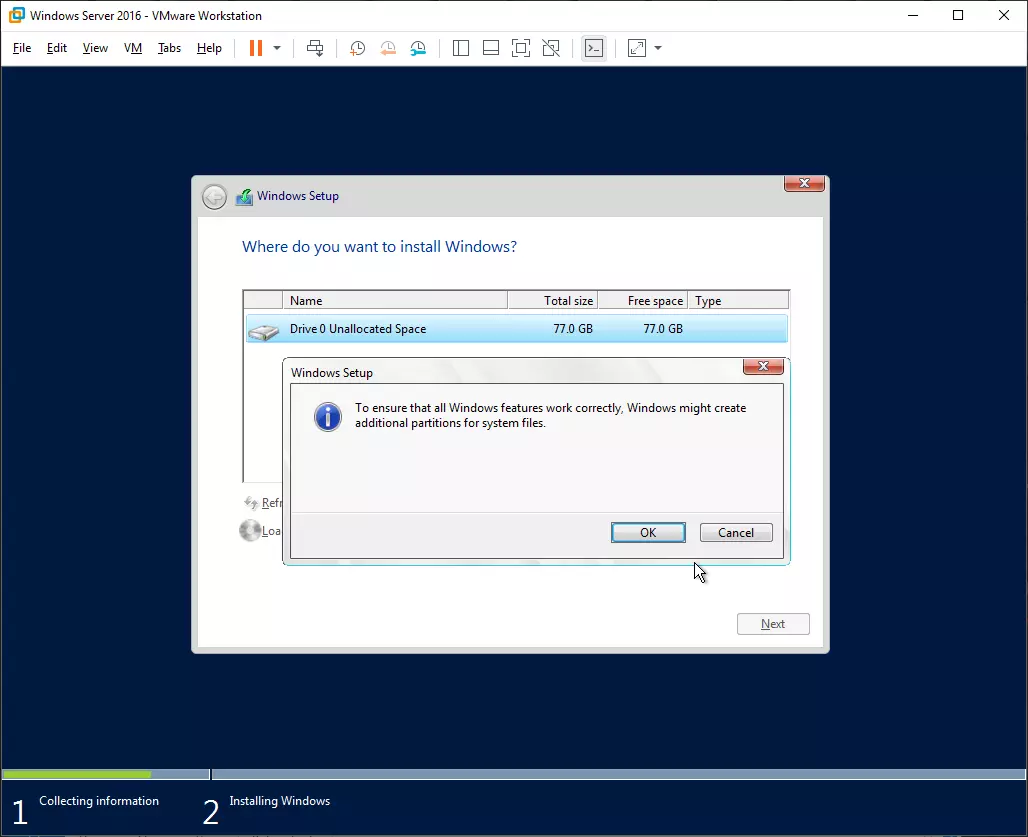Take a snapshot of the virtual machine

357,48
